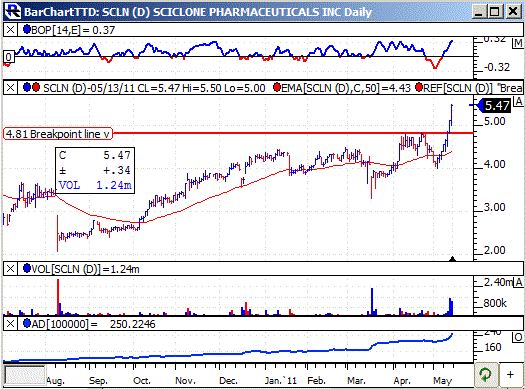Click the change value +.34 in data box
The width and height of the screenshot is (526, 389).
(117, 170)
